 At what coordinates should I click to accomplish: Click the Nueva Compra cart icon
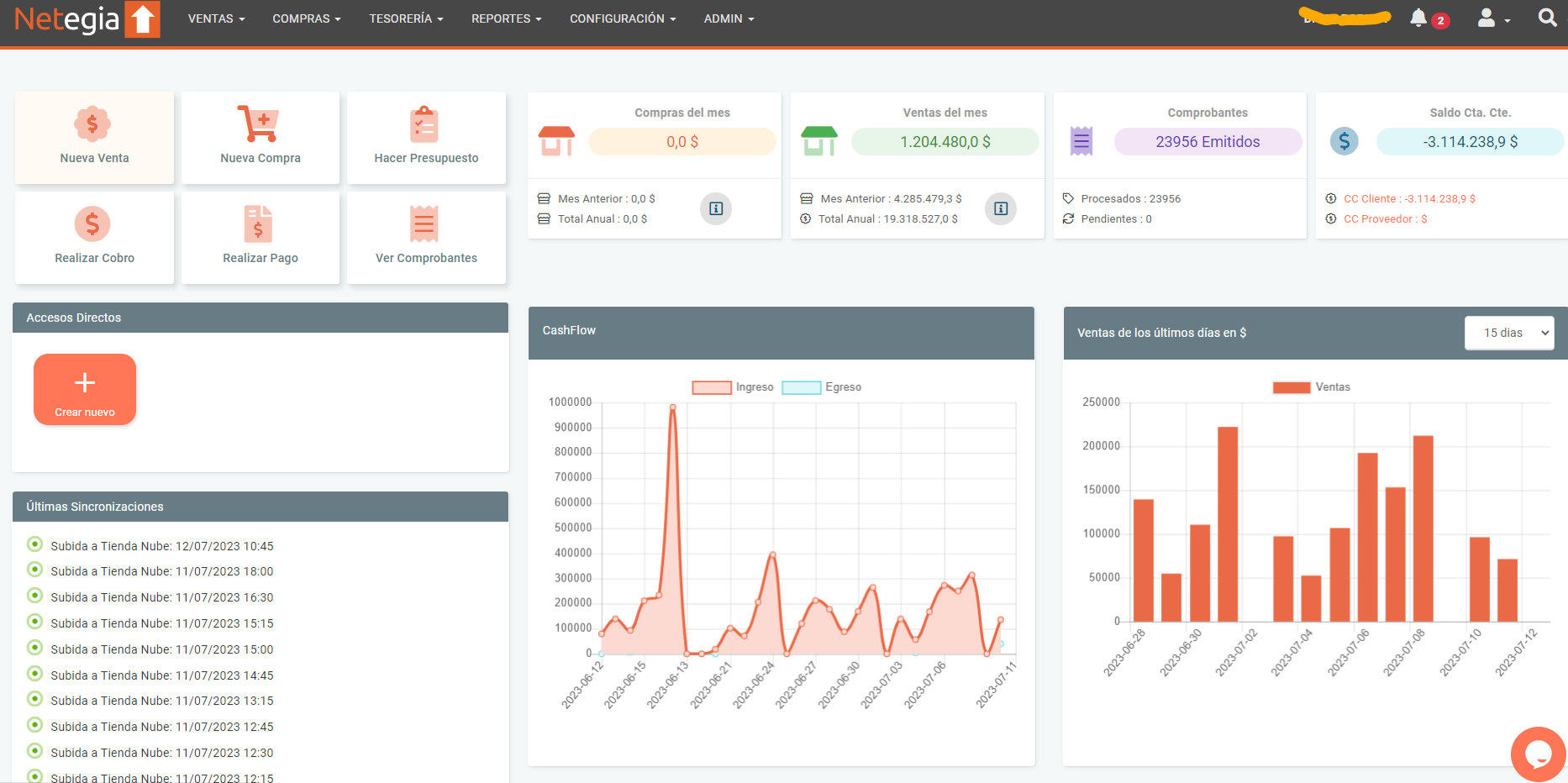pos(260,123)
